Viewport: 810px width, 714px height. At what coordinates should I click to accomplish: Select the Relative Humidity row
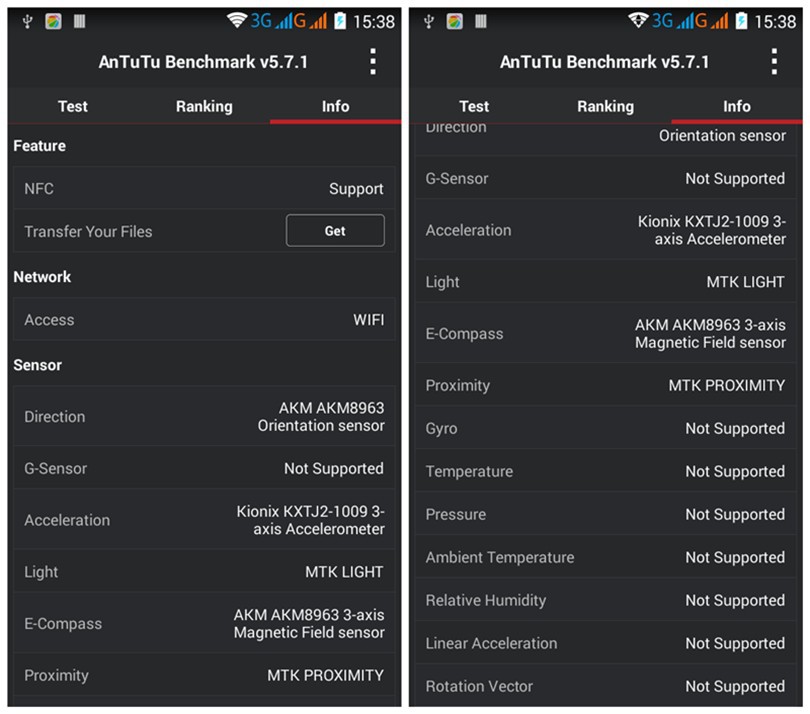click(x=605, y=600)
